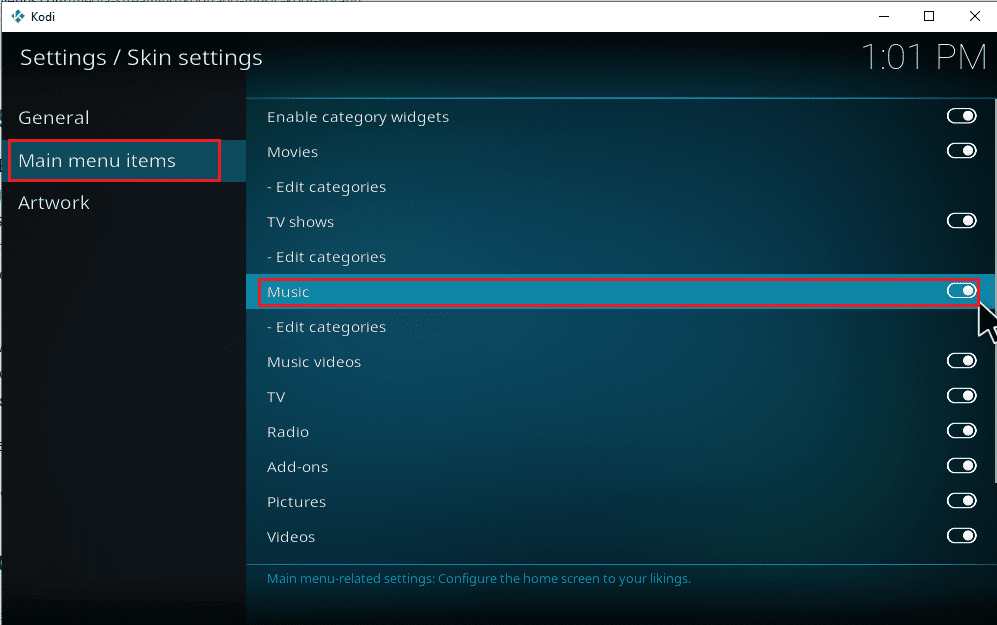Minimize the Kodi window

tap(884, 17)
